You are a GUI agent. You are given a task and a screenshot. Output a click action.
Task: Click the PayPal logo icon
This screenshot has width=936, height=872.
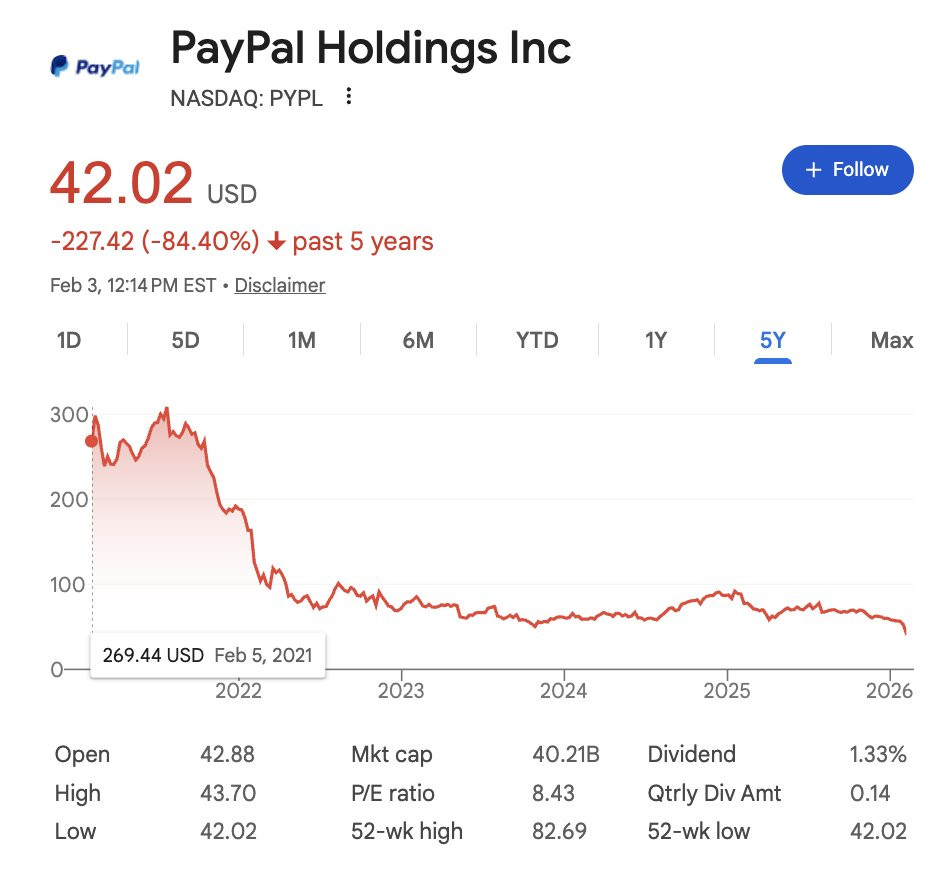[95, 67]
